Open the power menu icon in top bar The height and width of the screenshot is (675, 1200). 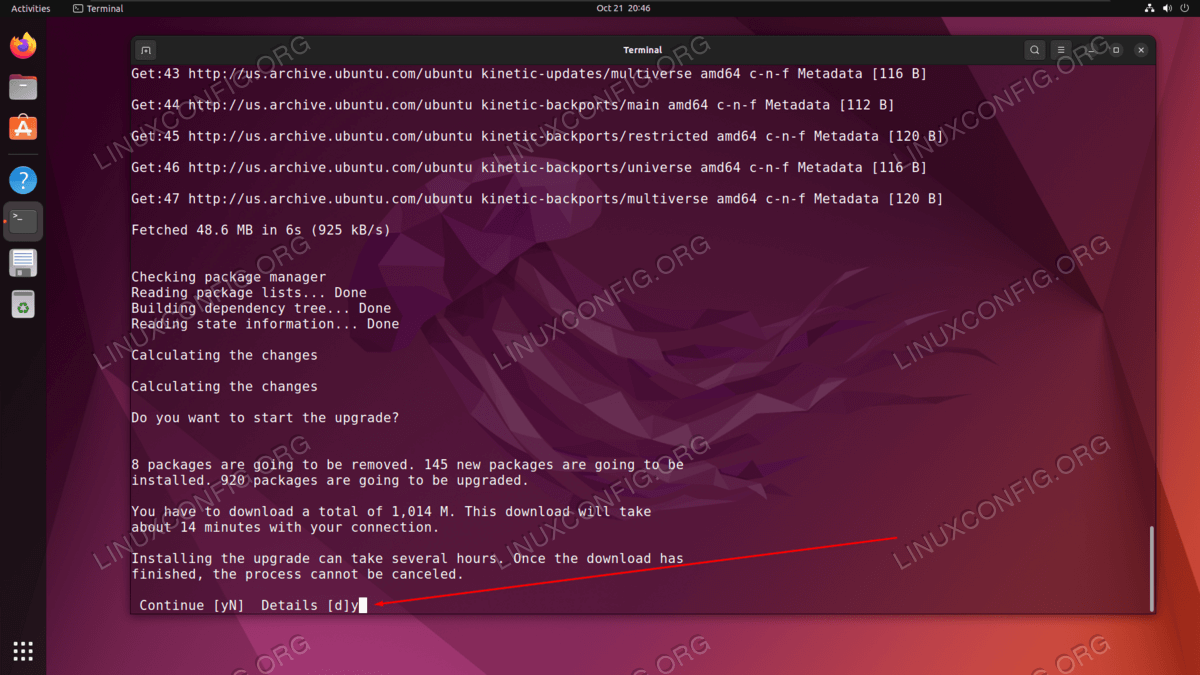point(1185,8)
